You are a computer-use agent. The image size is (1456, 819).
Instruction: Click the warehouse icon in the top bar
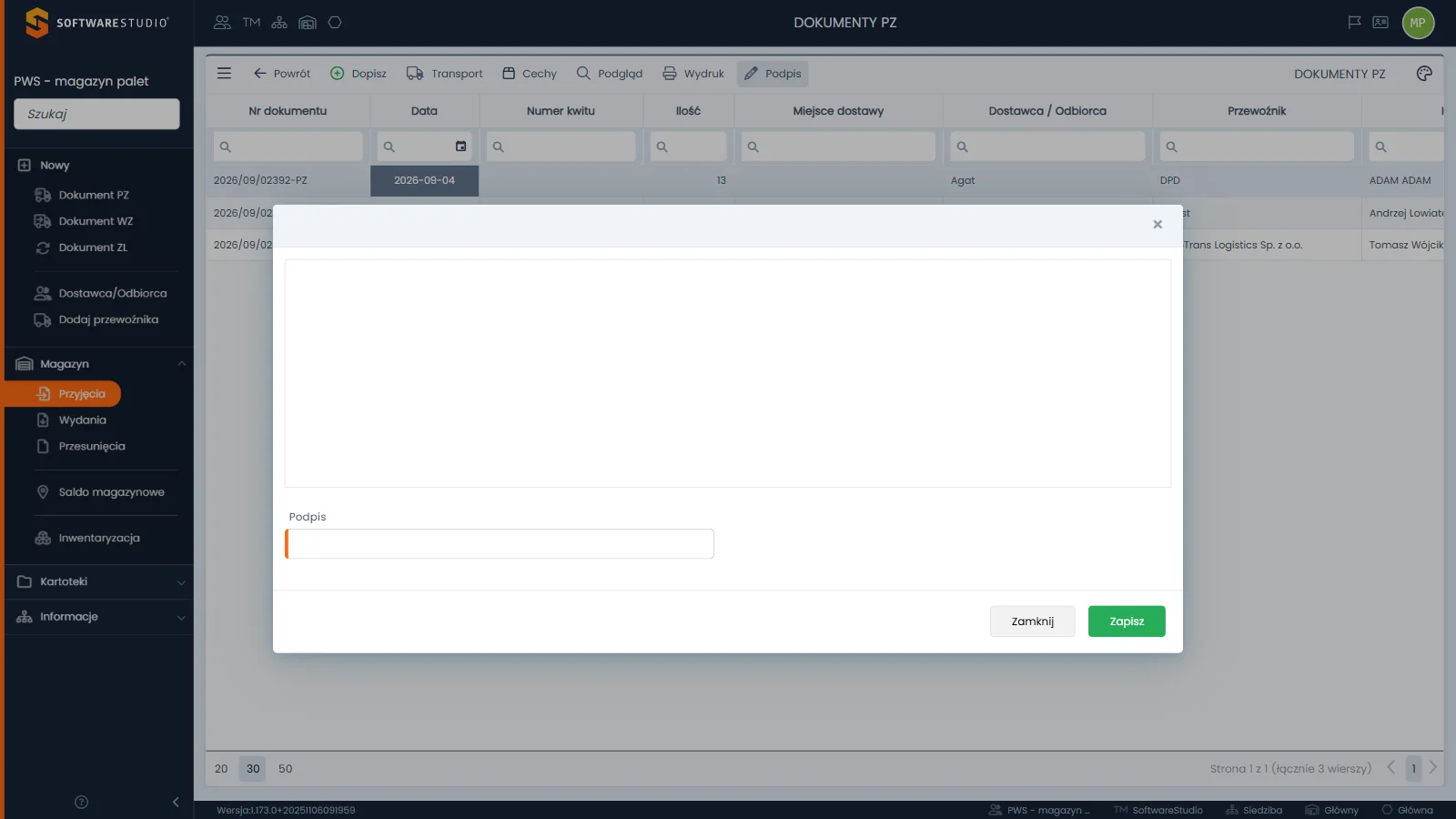(x=308, y=23)
